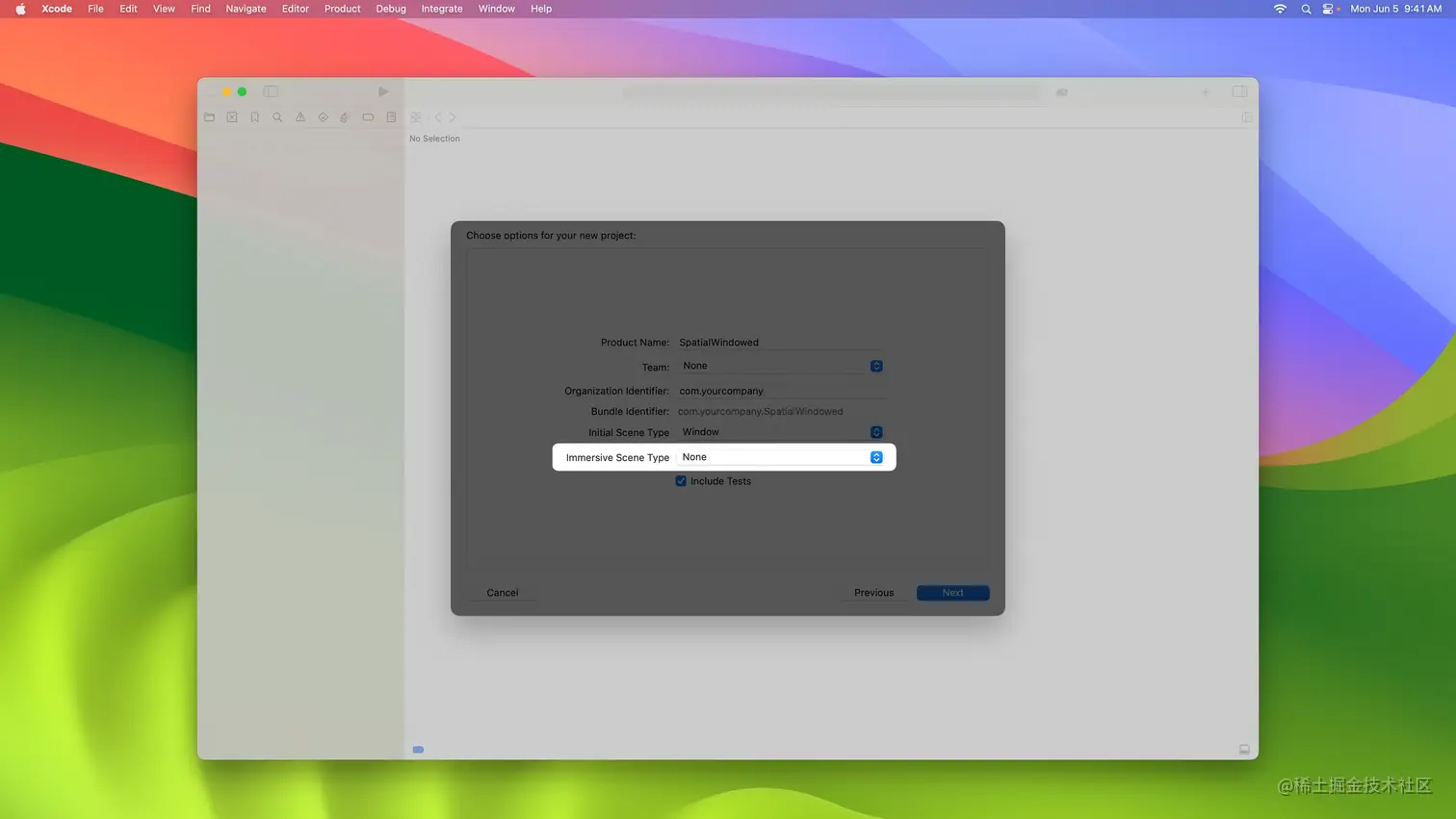Open the test navigator diamond icon

[323, 117]
